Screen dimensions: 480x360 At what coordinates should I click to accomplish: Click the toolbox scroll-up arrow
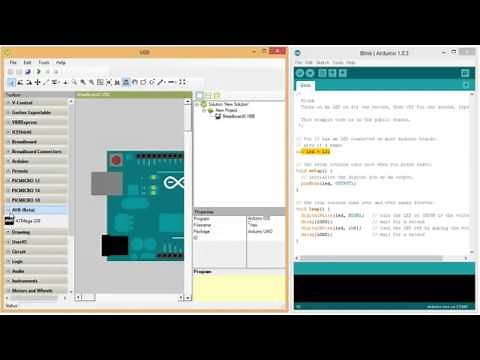point(71,101)
